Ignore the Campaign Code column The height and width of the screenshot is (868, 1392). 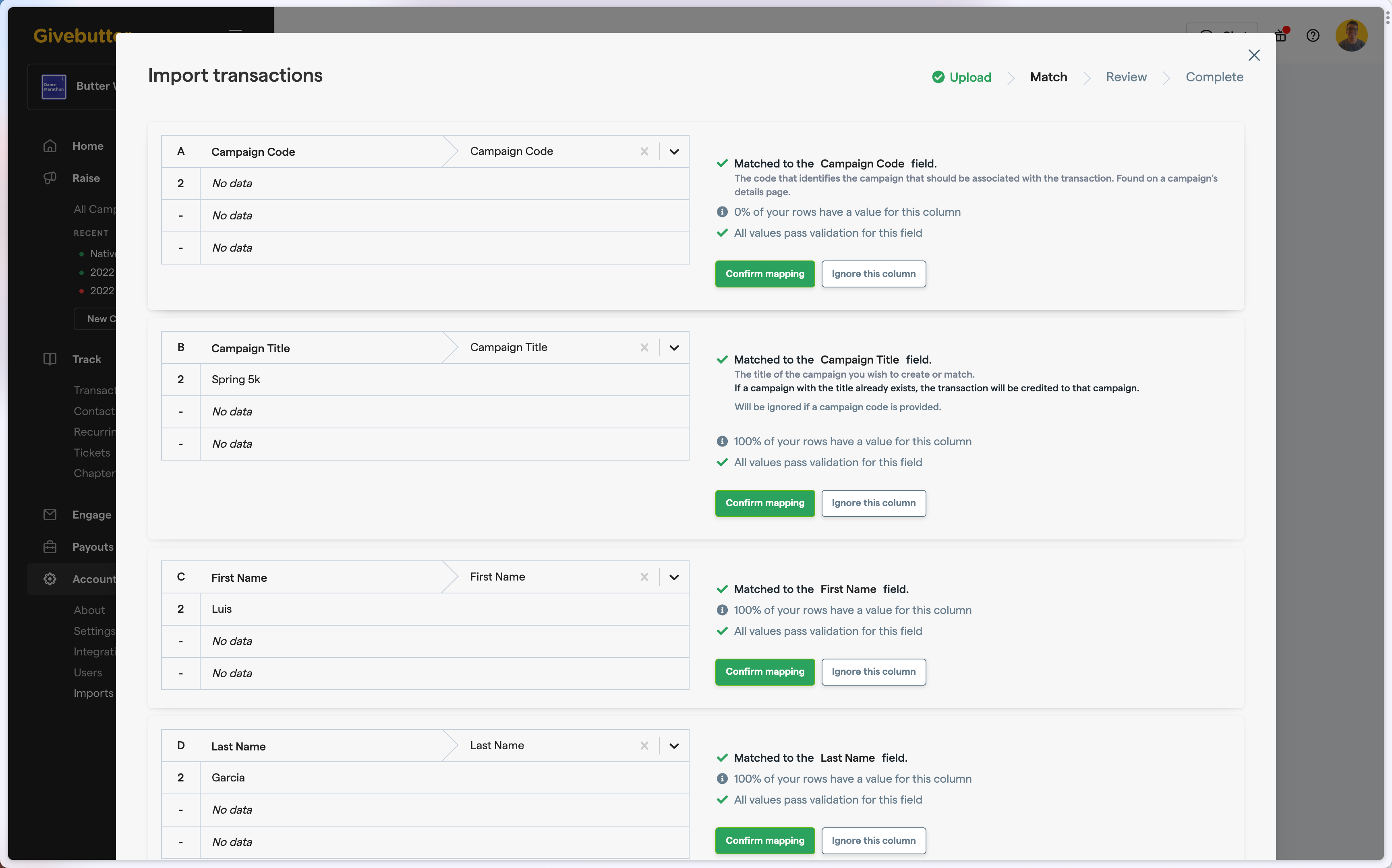pyautogui.click(x=873, y=273)
